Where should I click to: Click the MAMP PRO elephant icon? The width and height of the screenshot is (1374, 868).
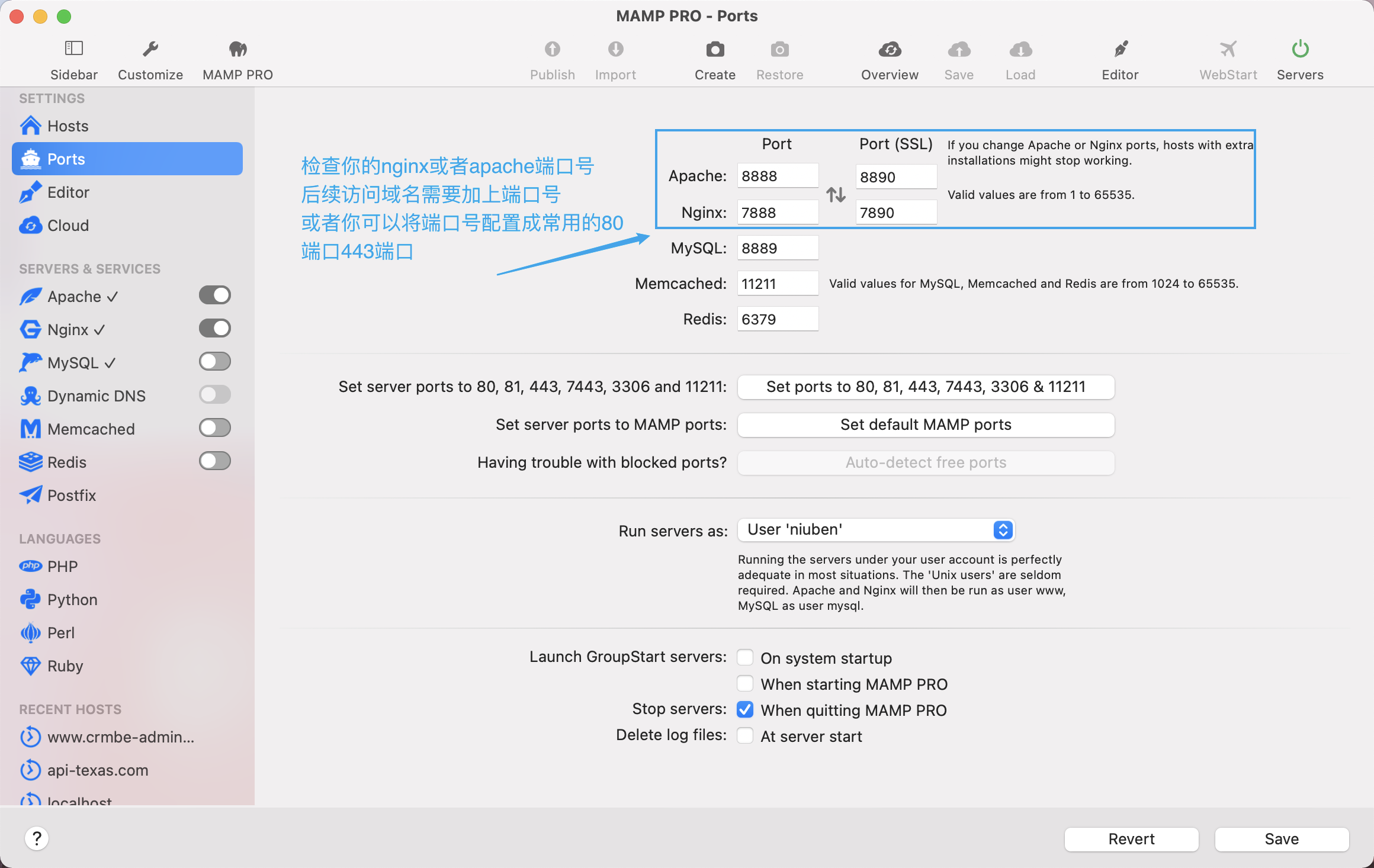(x=237, y=49)
